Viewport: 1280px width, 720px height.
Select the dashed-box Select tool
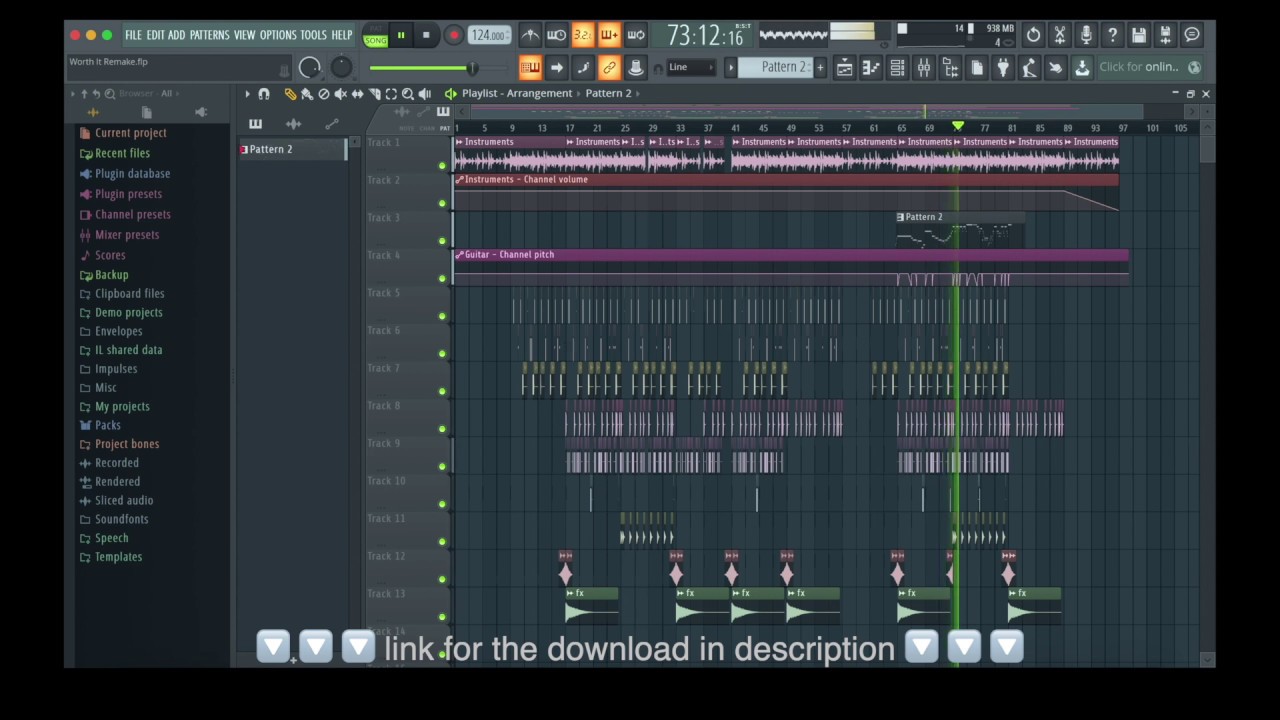pos(391,94)
